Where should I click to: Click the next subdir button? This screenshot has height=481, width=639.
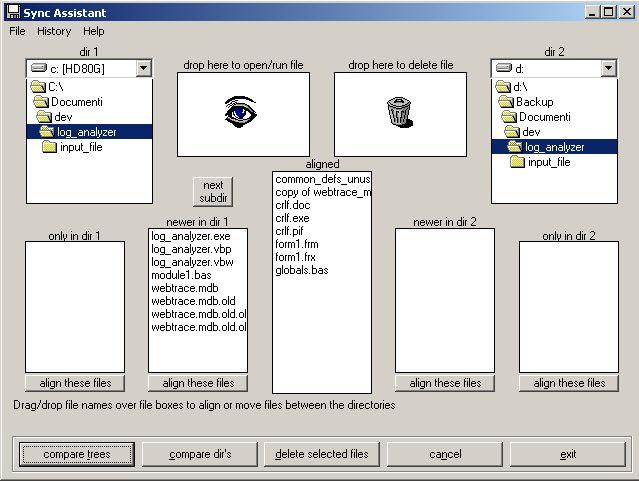(x=213, y=191)
